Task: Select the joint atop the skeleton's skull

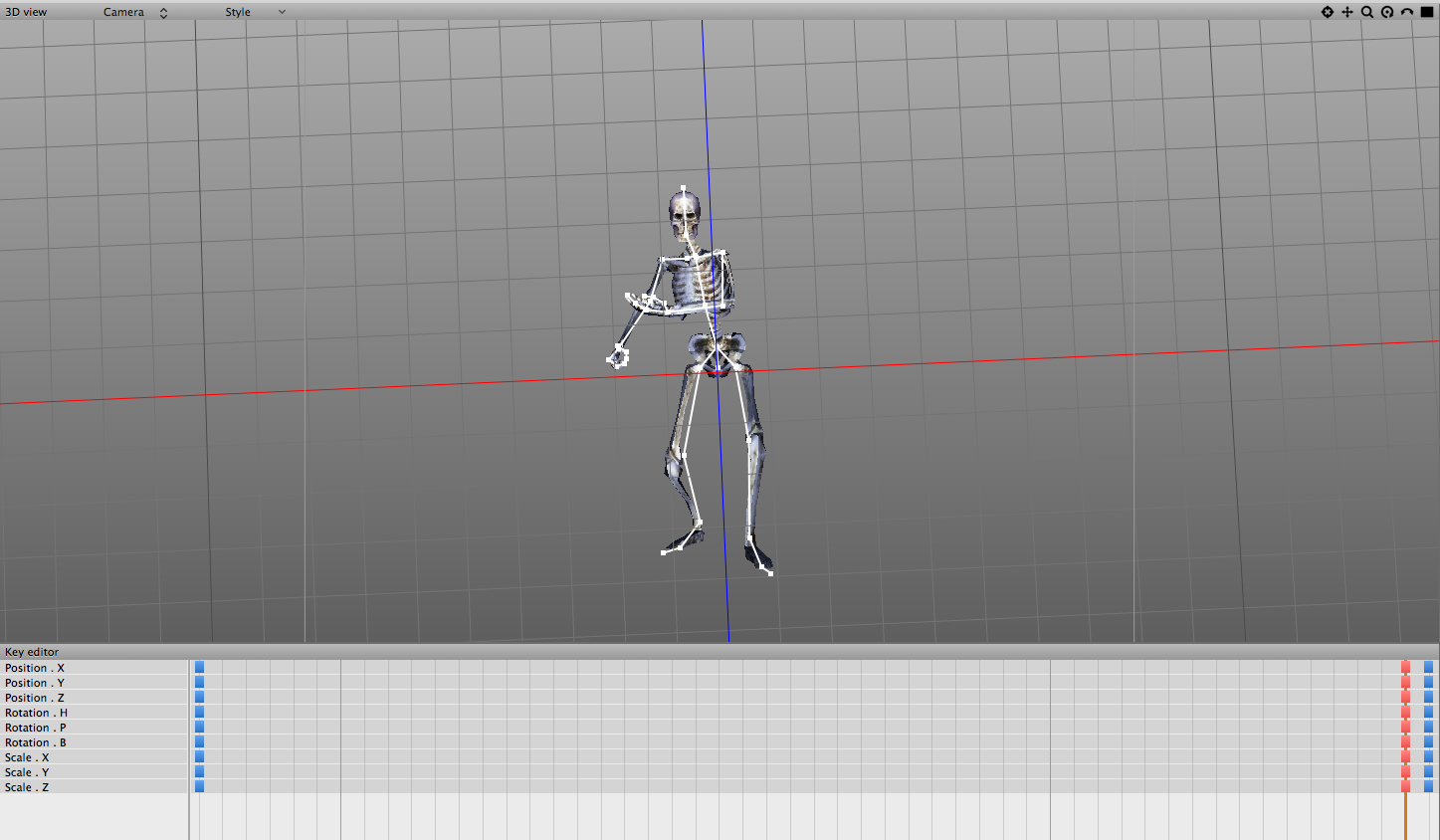Action: click(684, 187)
